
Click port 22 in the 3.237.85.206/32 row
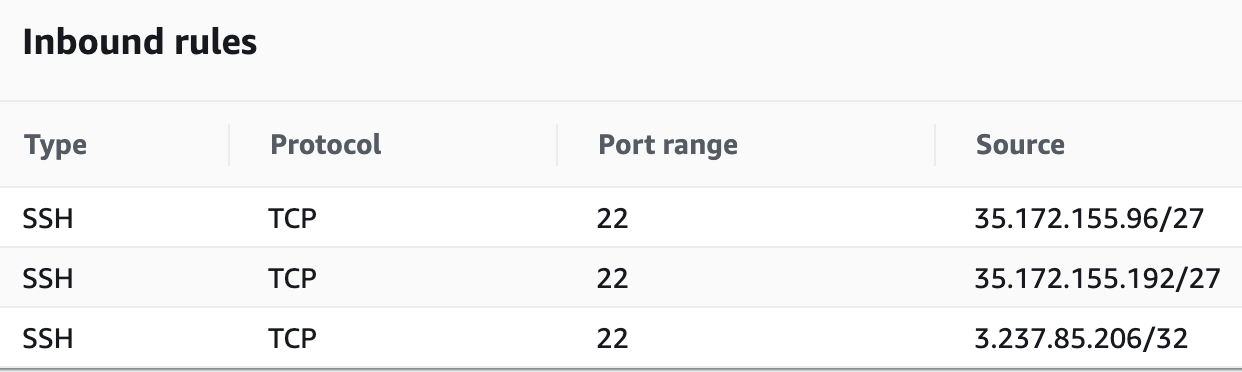click(x=613, y=338)
